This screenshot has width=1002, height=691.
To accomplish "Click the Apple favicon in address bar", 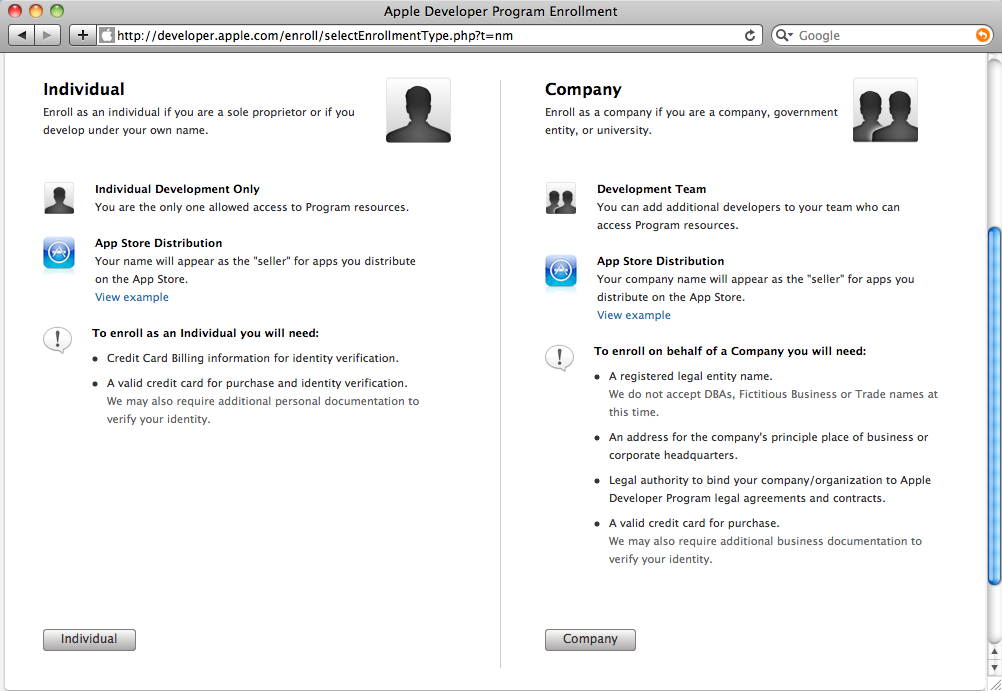I will pyautogui.click(x=107, y=35).
